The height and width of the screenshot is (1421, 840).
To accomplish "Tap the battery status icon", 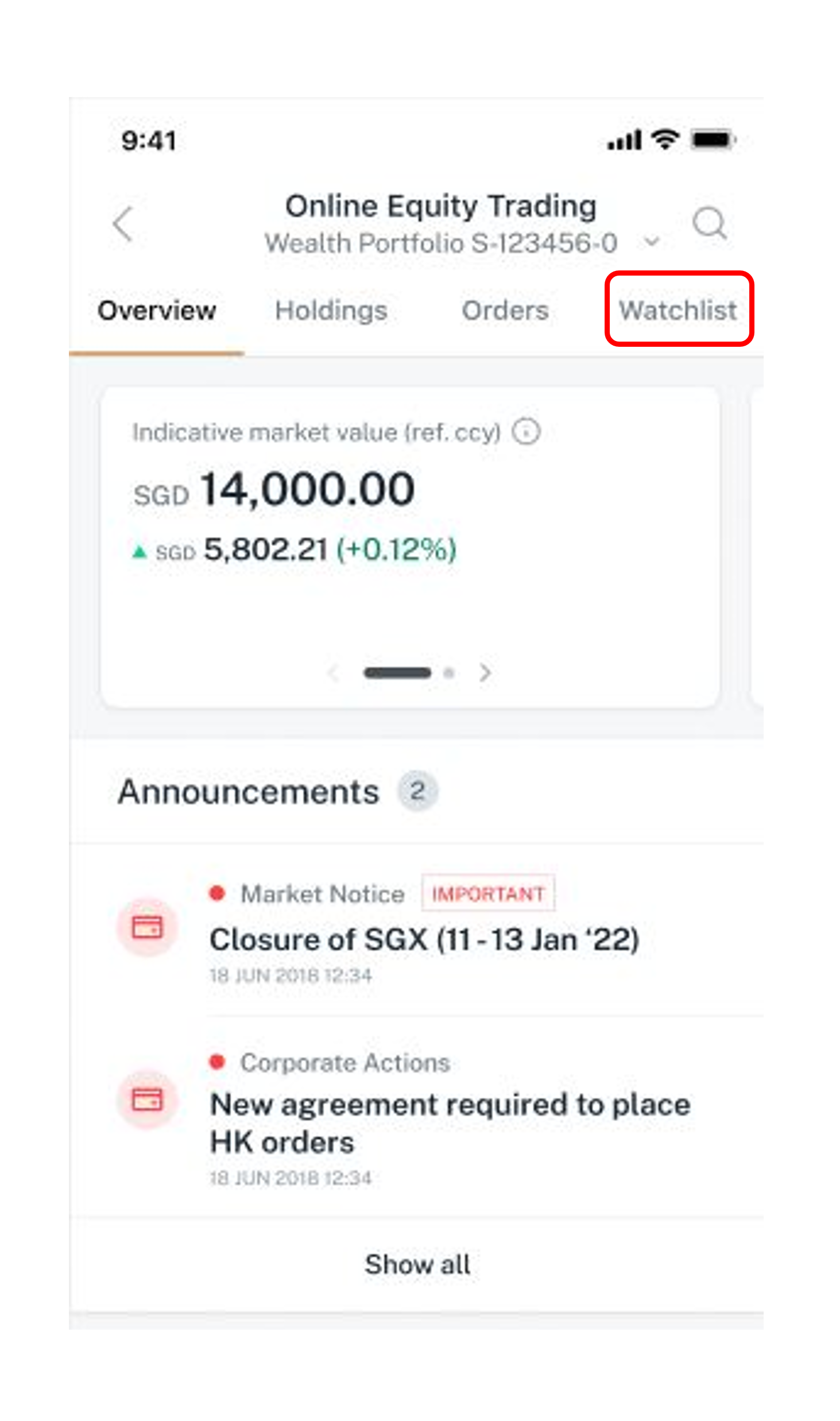I will click(x=714, y=140).
